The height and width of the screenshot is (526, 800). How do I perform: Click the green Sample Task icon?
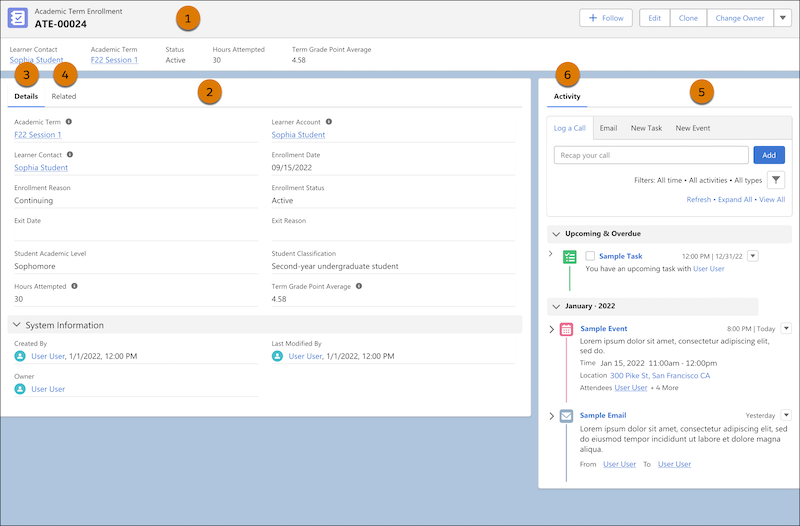tap(570, 257)
